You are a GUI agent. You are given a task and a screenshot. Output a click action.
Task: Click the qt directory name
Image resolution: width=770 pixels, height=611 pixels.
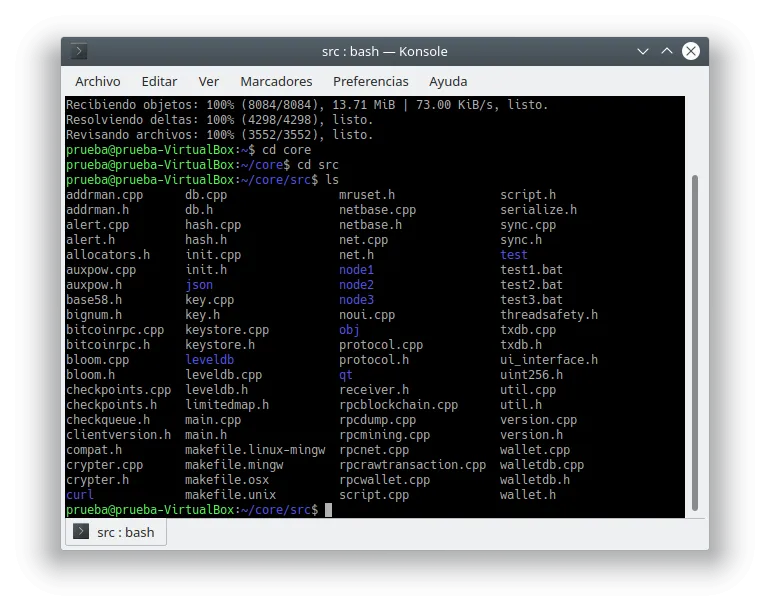coord(346,375)
